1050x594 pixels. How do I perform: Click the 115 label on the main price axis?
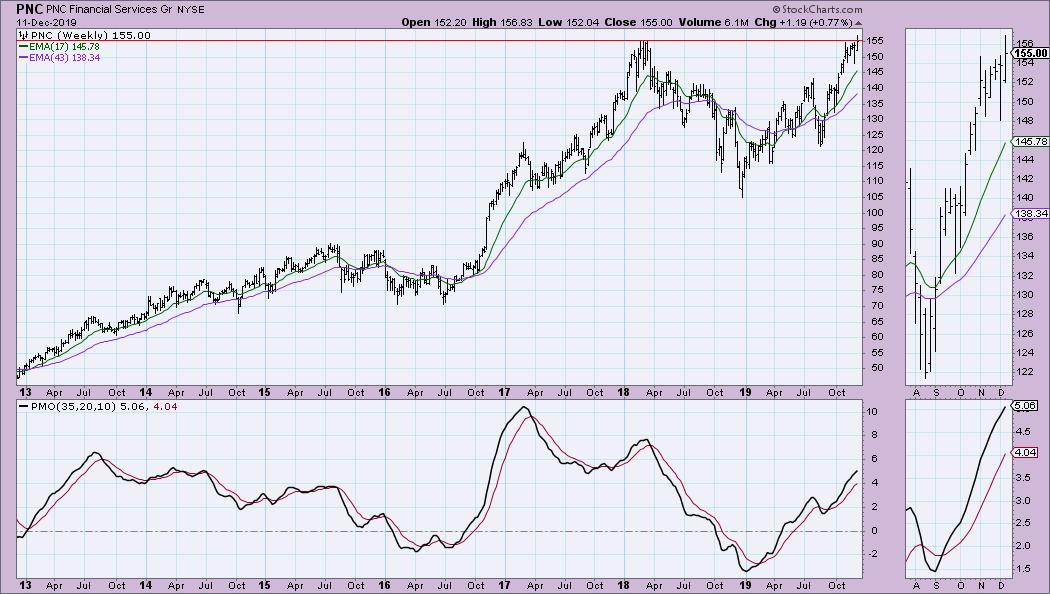click(875, 165)
